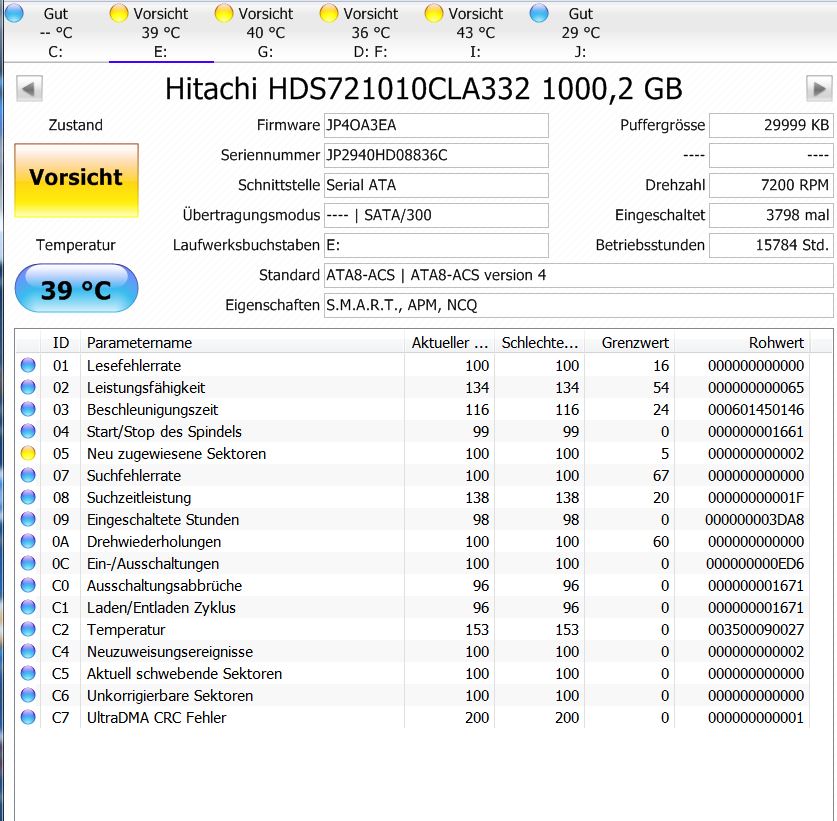
Task: Click the Betriebsstunden value 15784 Std.
Action: coord(771,245)
